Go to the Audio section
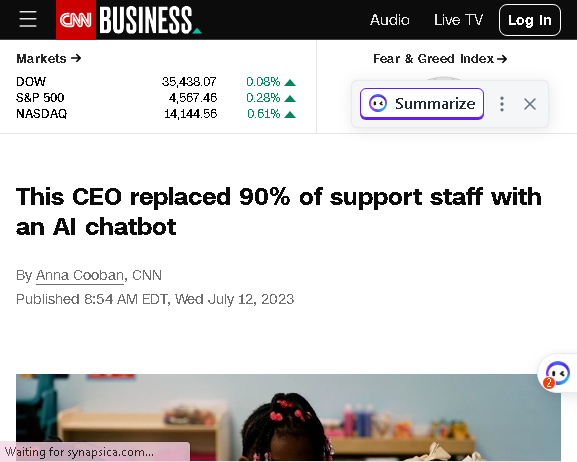 [x=390, y=20]
